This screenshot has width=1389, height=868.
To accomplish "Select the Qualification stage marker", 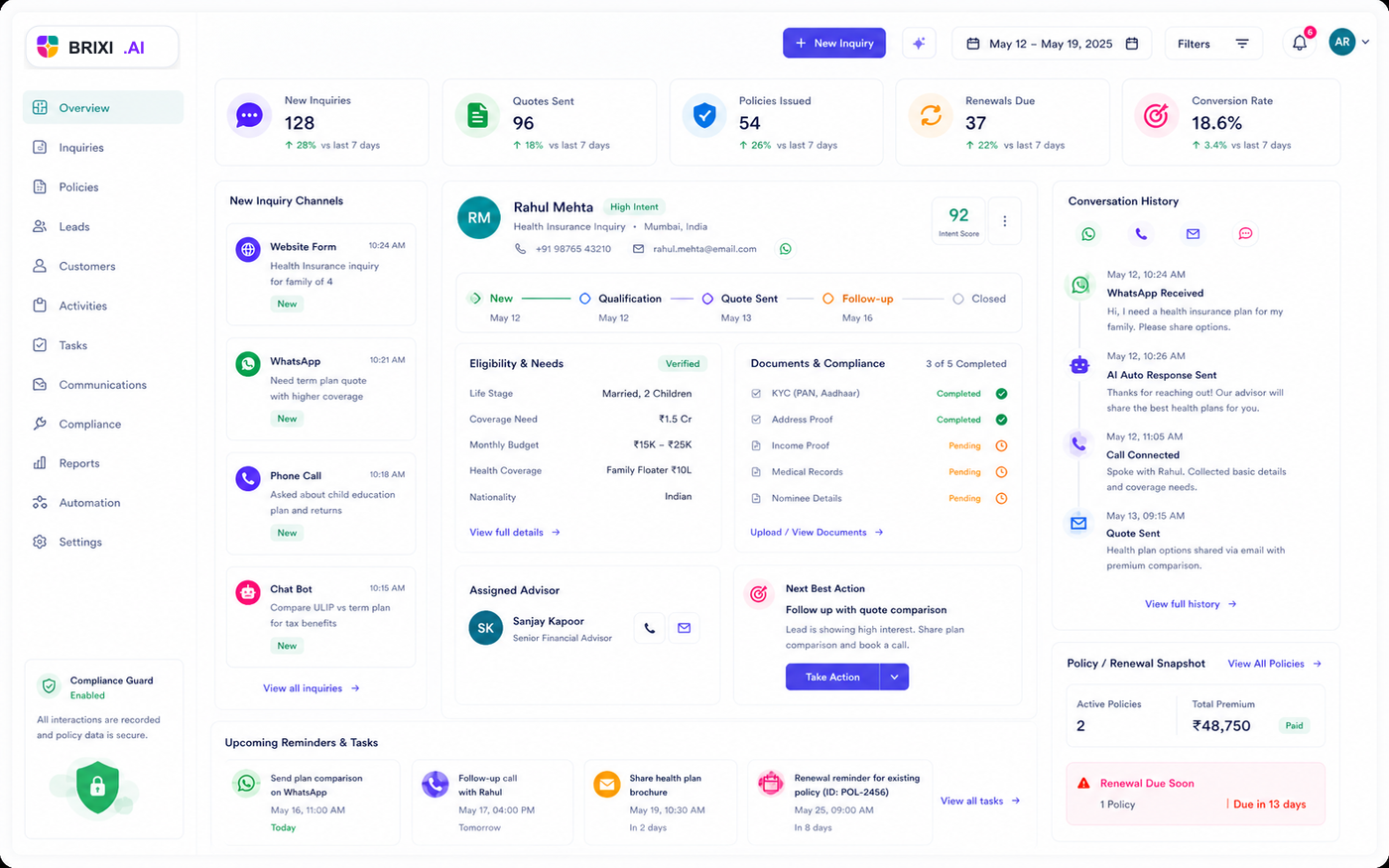I will [585, 299].
